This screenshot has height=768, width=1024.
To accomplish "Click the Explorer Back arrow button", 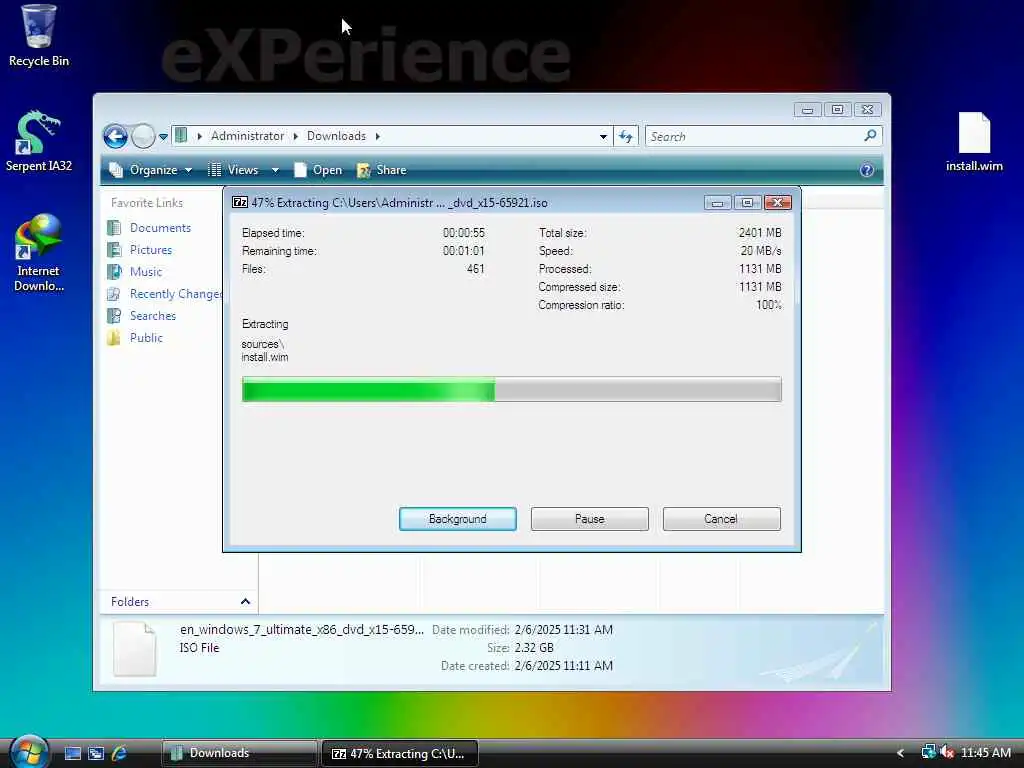I will pos(116,136).
